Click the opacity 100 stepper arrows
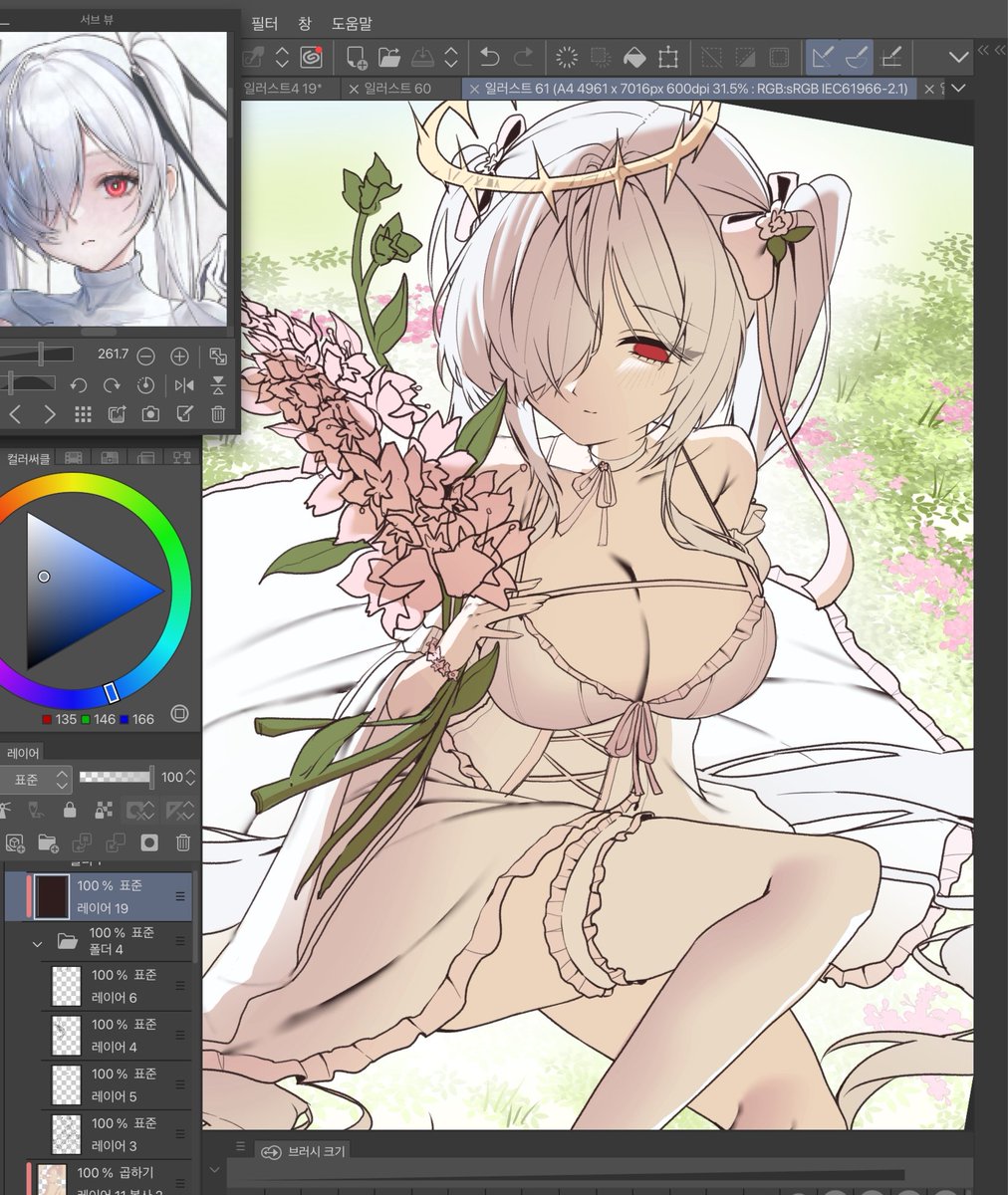The height and width of the screenshot is (1195, 1008). tap(191, 778)
